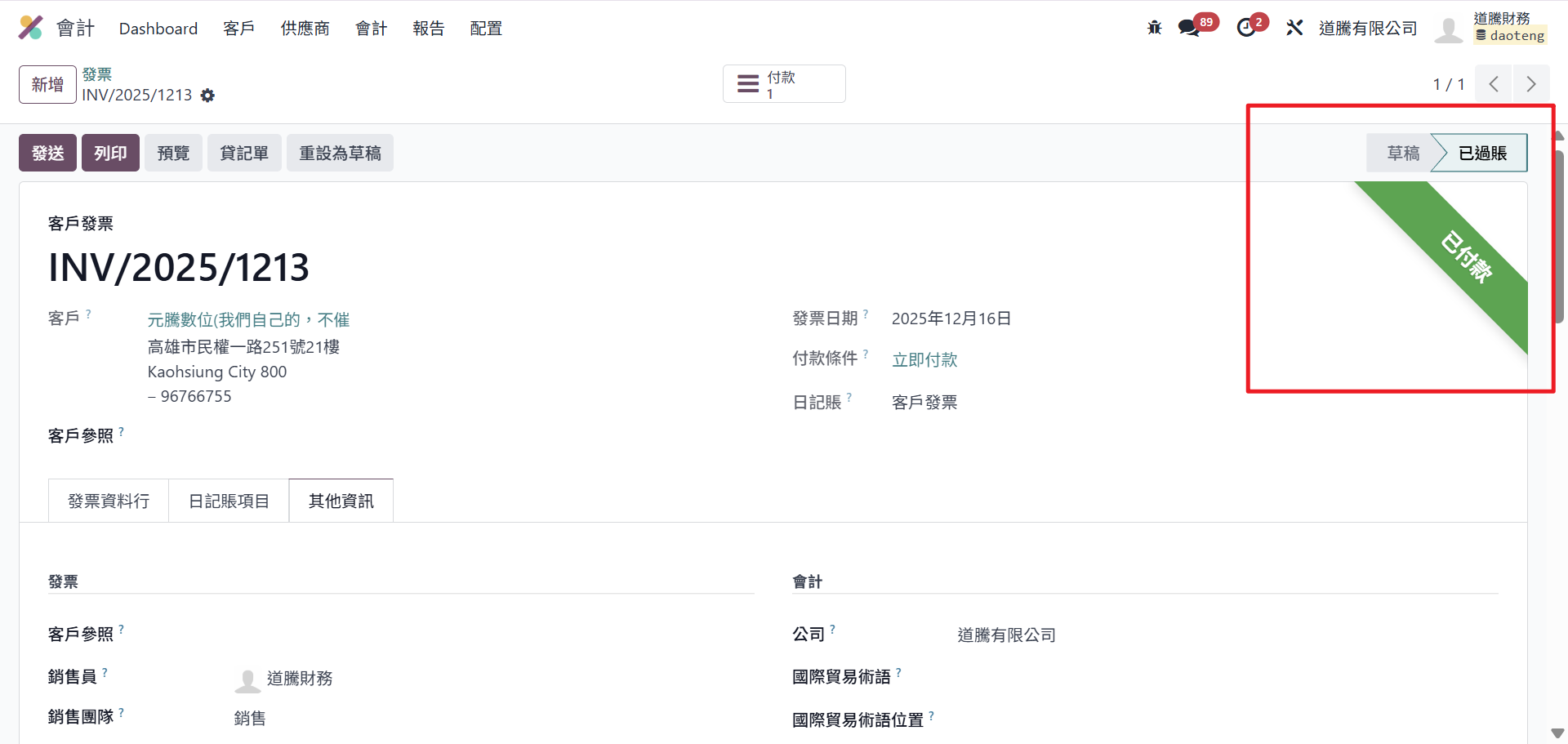Screen dimensions: 1568x744
Task: Expand the 報告 menu
Action: 428,29
